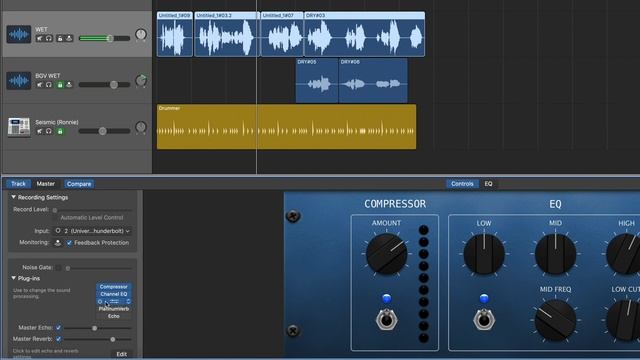Solo the Seismic (Ronnie) track
This screenshot has height=360, width=640.
coord(49,131)
